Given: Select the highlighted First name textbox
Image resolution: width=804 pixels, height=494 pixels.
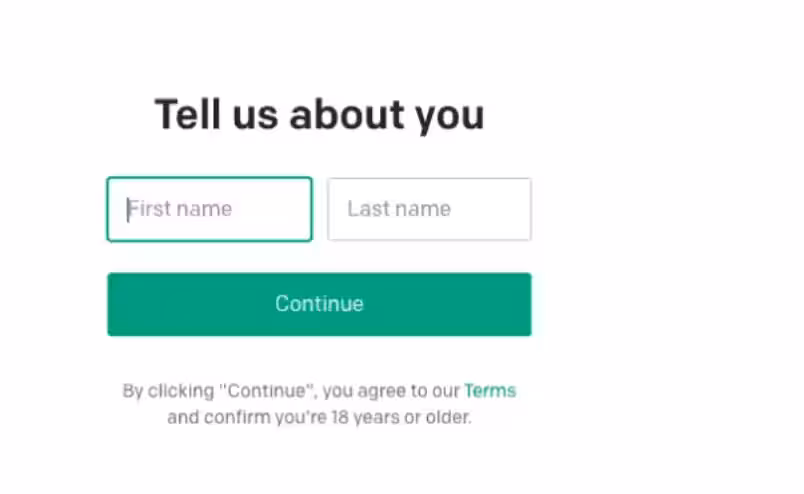Looking at the screenshot, I should [209, 209].
